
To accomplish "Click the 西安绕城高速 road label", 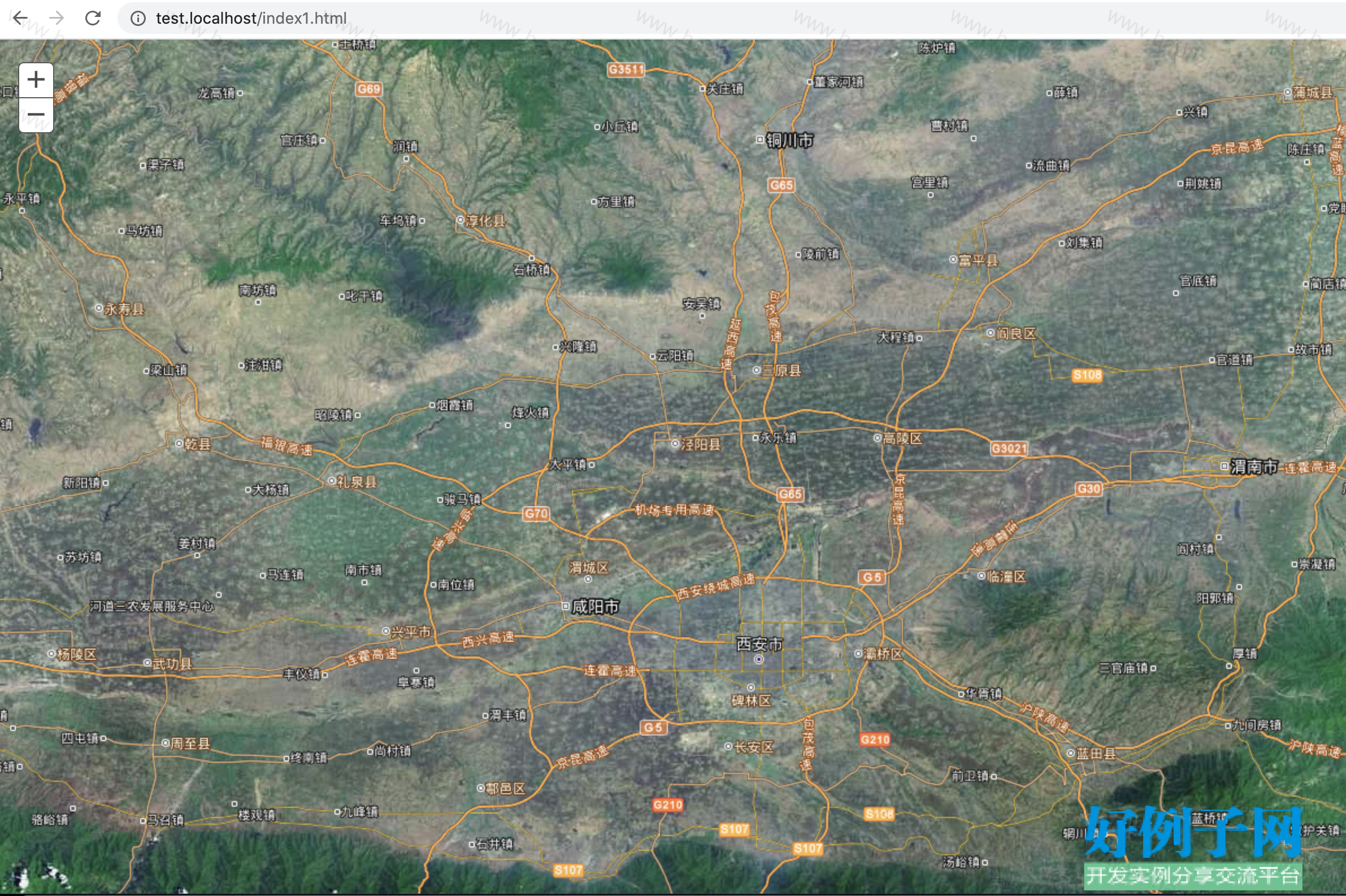I will [715, 587].
